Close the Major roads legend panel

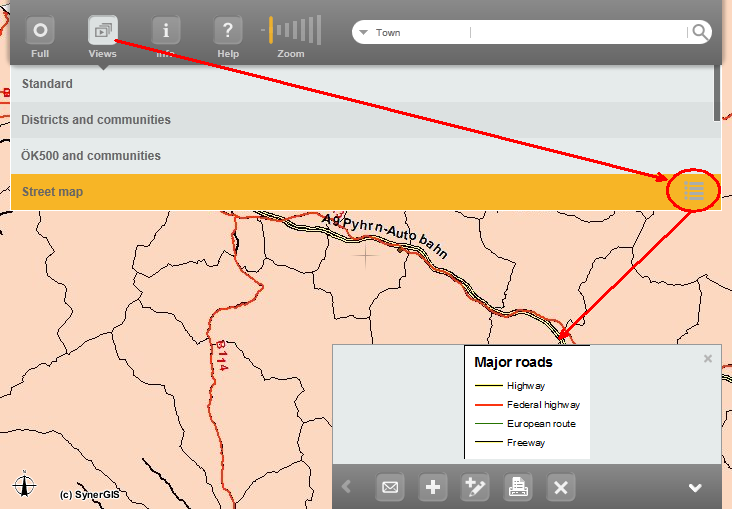point(708,358)
